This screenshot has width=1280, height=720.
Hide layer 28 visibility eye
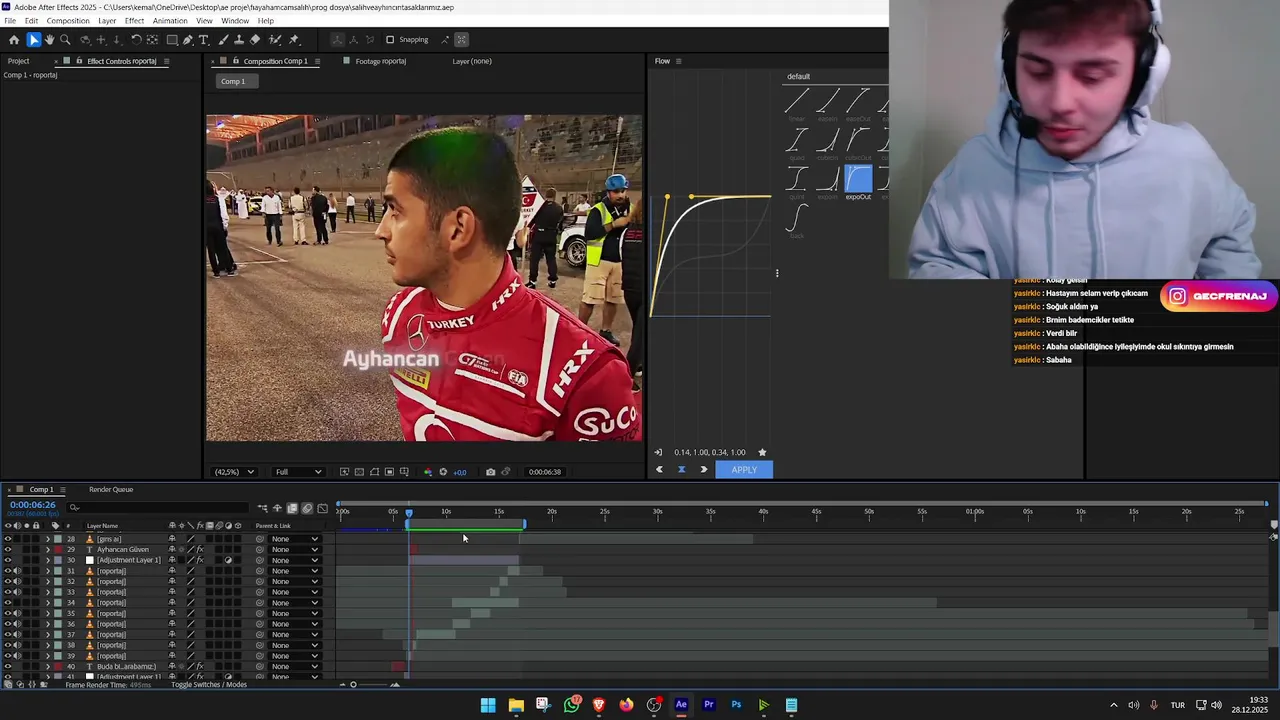8,539
